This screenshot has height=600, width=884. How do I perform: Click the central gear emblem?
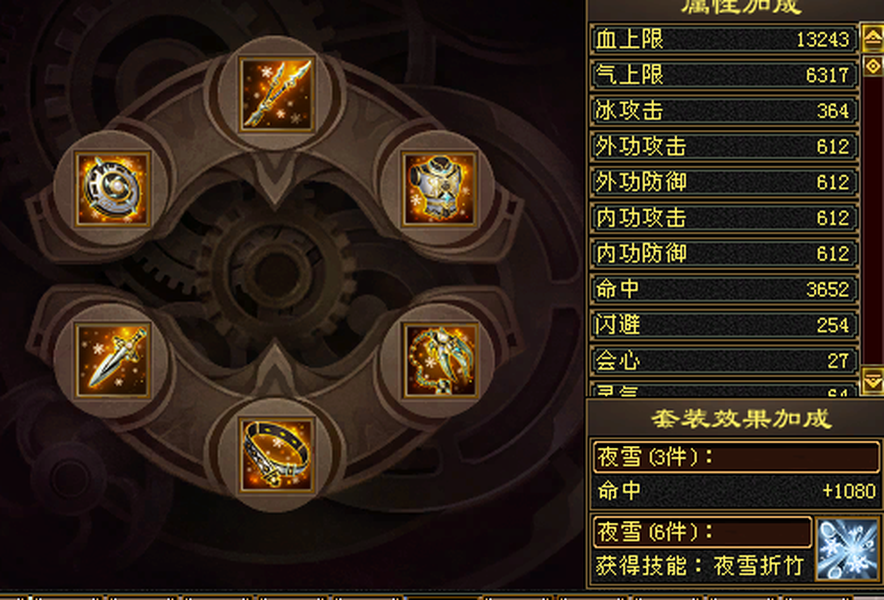(x=276, y=273)
